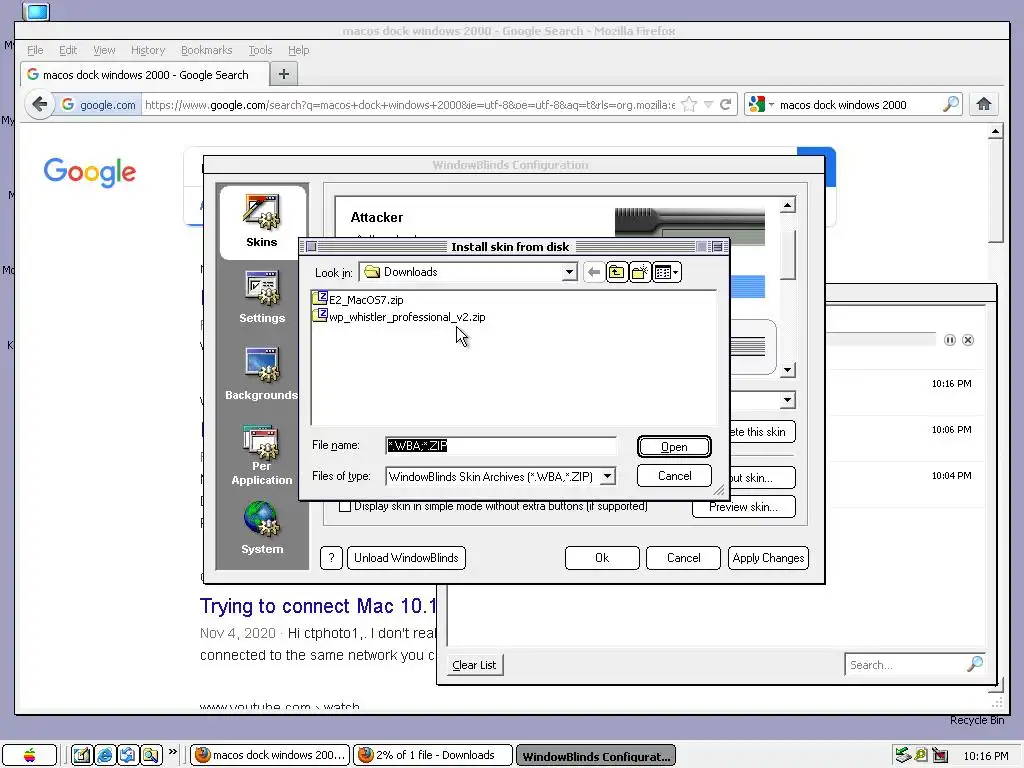Click the Preview skin button
This screenshot has height=768, width=1024.
point(744,507)
